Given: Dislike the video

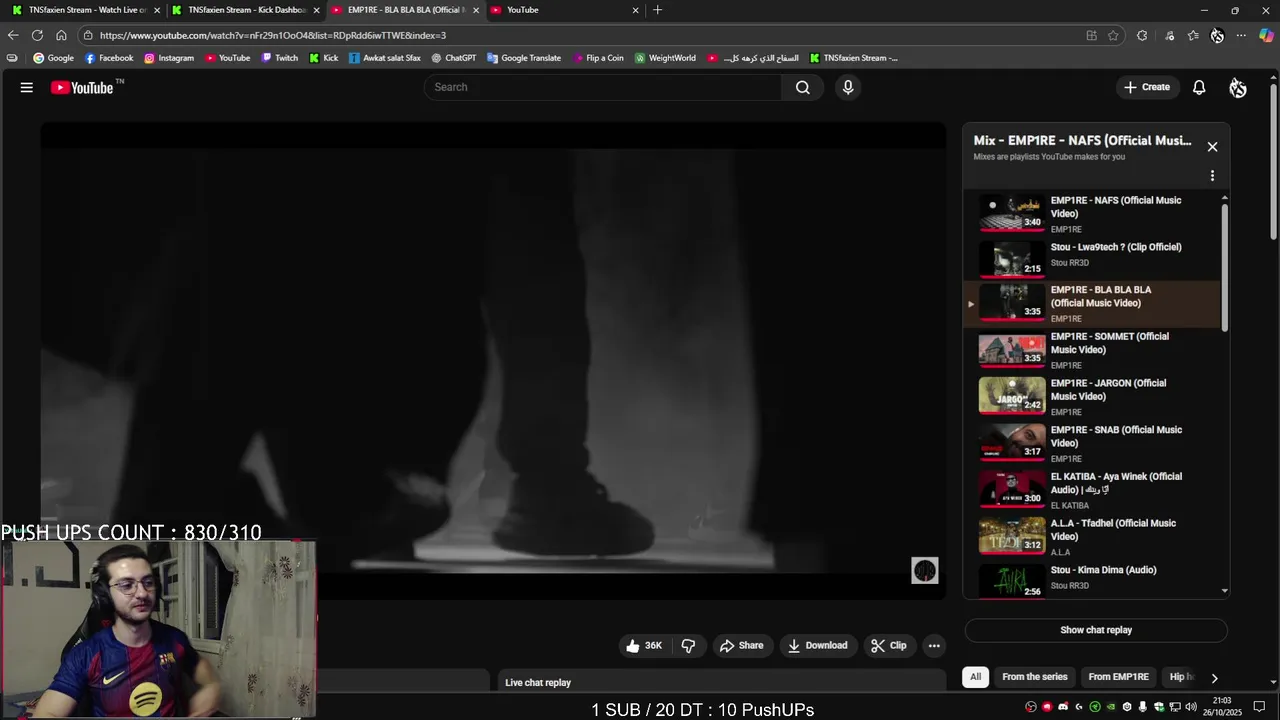Looking at the screenshot, I should point(688,645).
